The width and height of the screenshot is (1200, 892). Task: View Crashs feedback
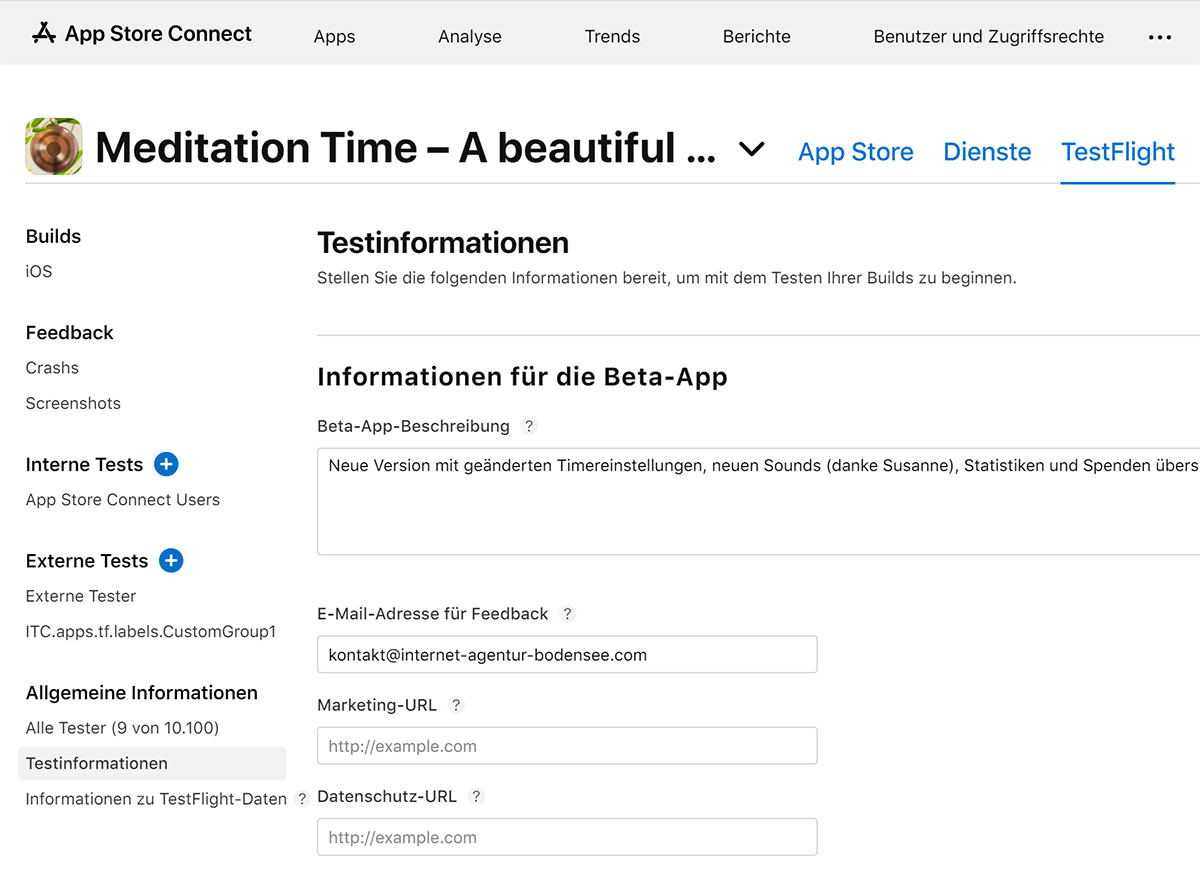coord(52,367)
